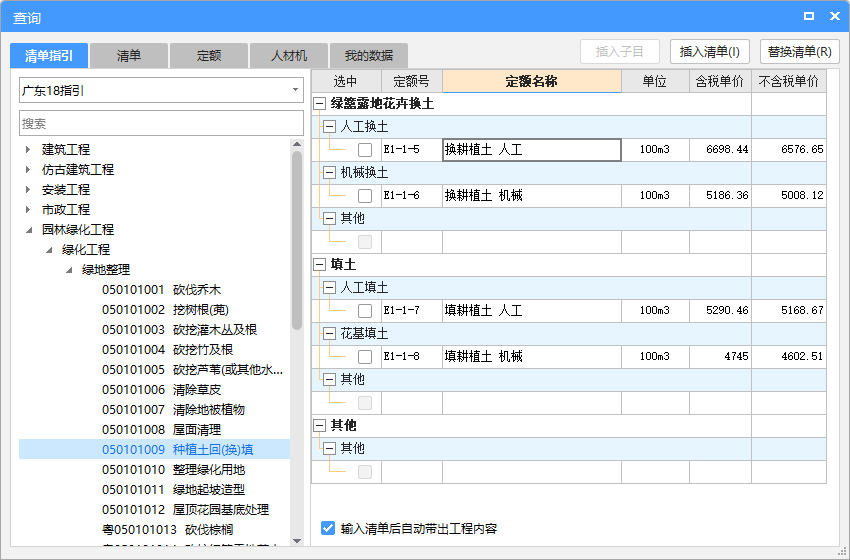Open the 定额 tab

click(x=209, y=55)
